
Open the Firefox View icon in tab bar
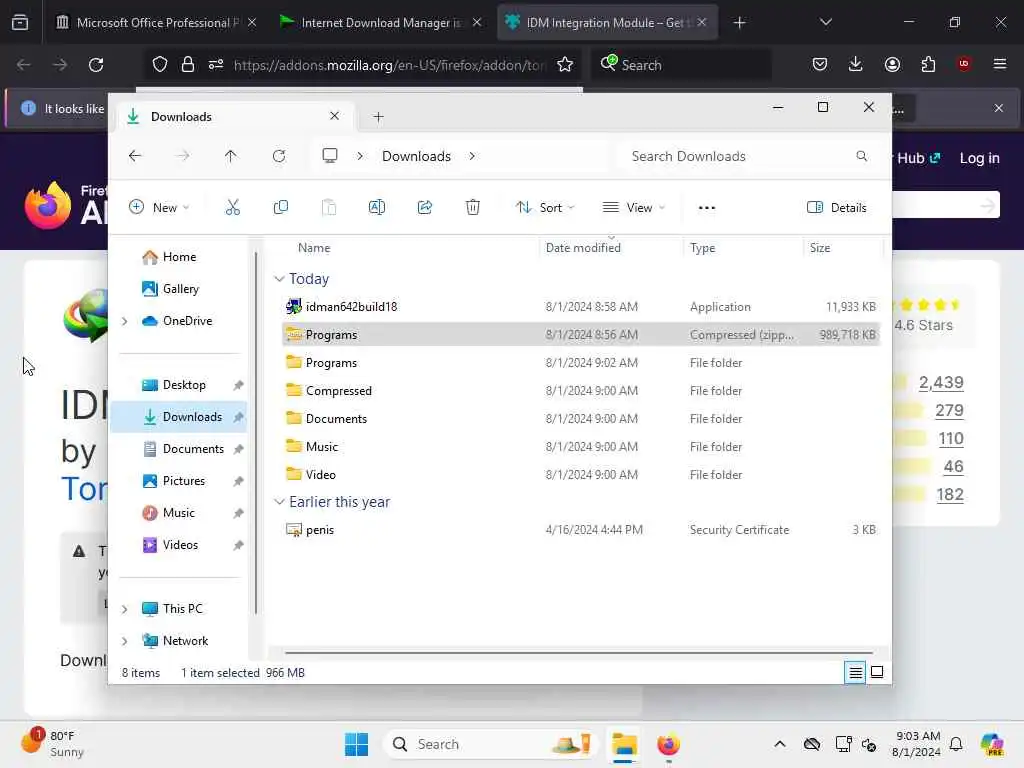20,22
